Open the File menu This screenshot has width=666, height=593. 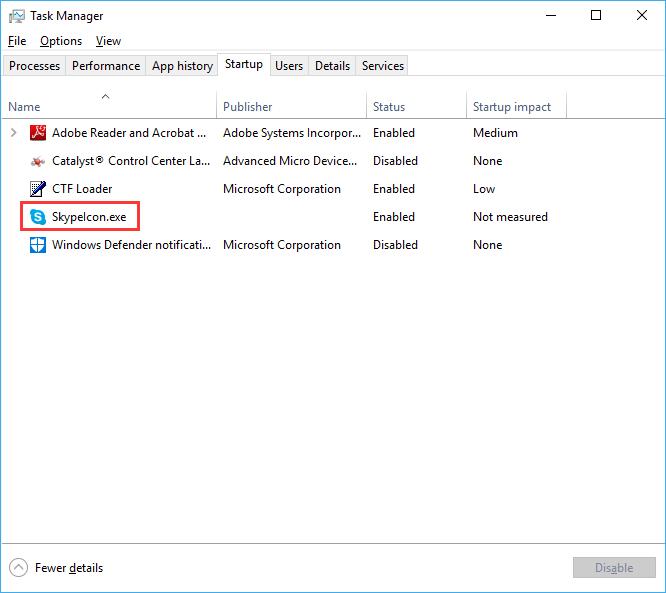[x=17, y=41]
